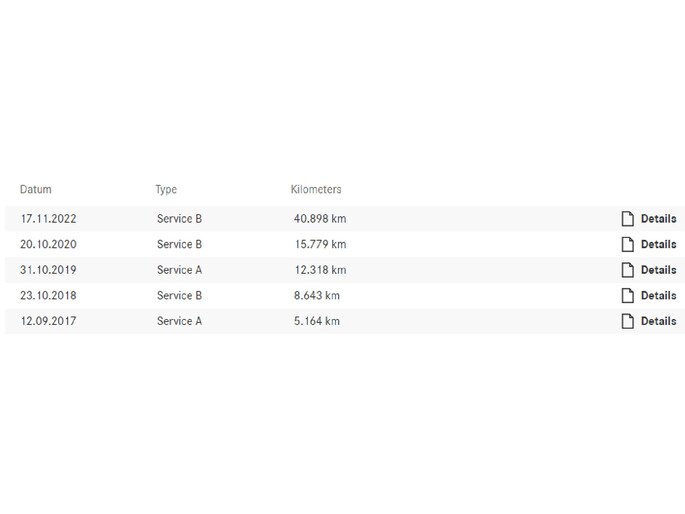Select the mileage value 8.643 km
This screenshot has width=685, height=514.
317,296
